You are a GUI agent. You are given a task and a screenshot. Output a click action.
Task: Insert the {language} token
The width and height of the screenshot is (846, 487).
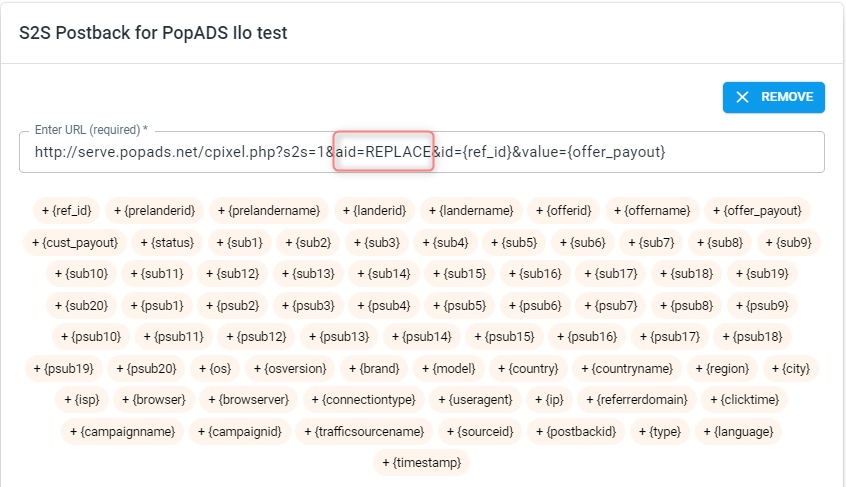[x=738, y=431]
